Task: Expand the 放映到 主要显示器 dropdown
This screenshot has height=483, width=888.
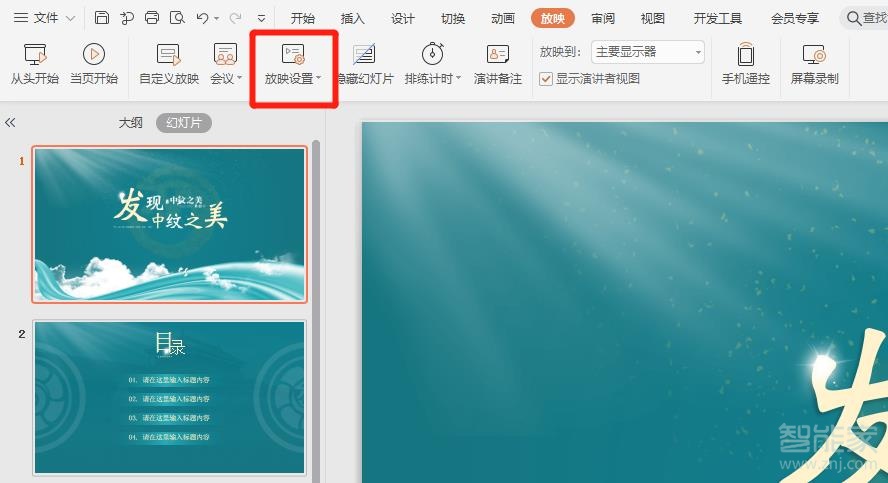Action: click(x=698, y=52)
